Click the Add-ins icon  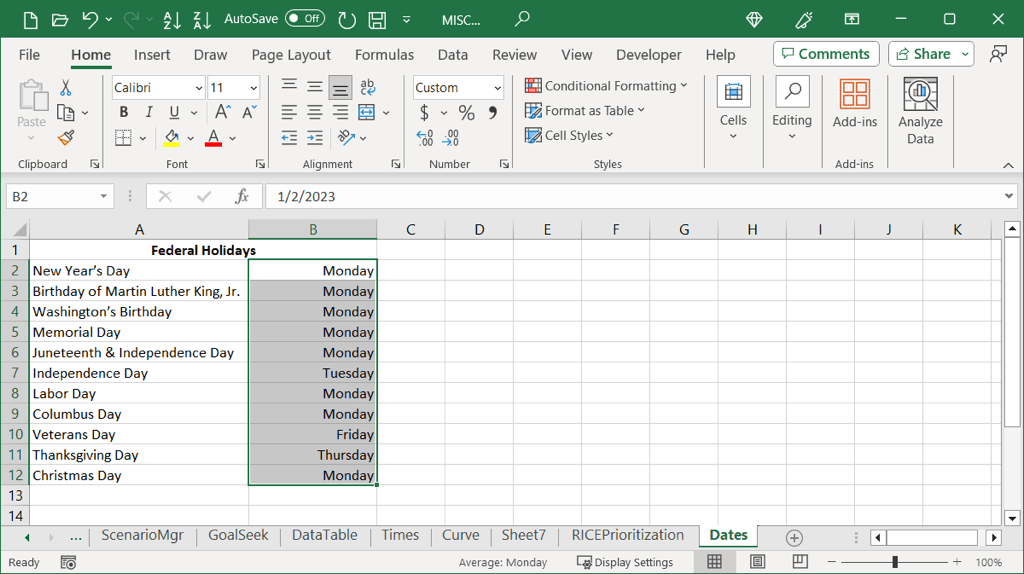point(854,104)
